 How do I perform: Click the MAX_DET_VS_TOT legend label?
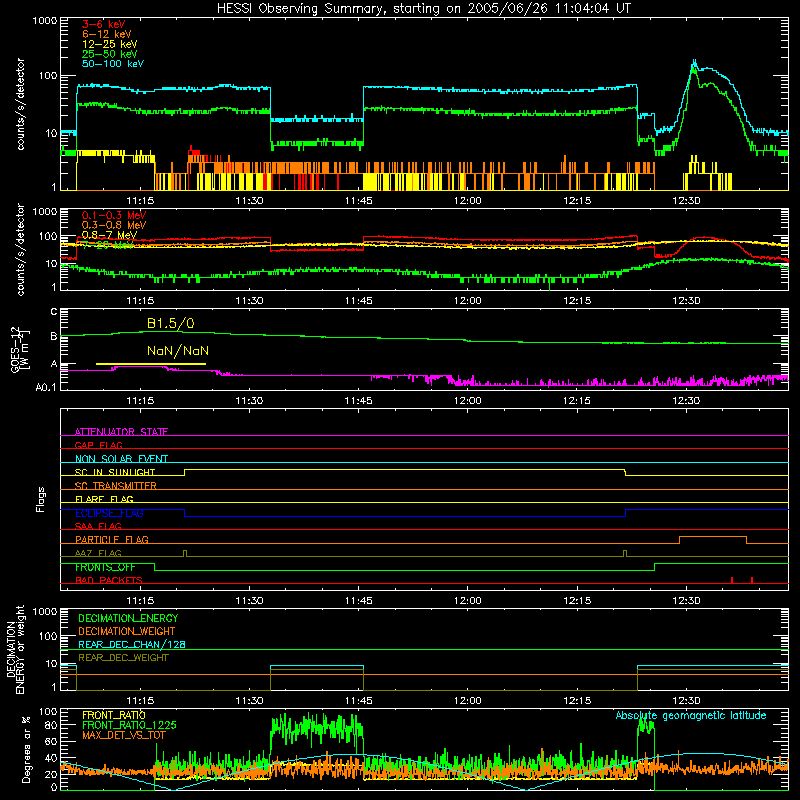point(124,735)
